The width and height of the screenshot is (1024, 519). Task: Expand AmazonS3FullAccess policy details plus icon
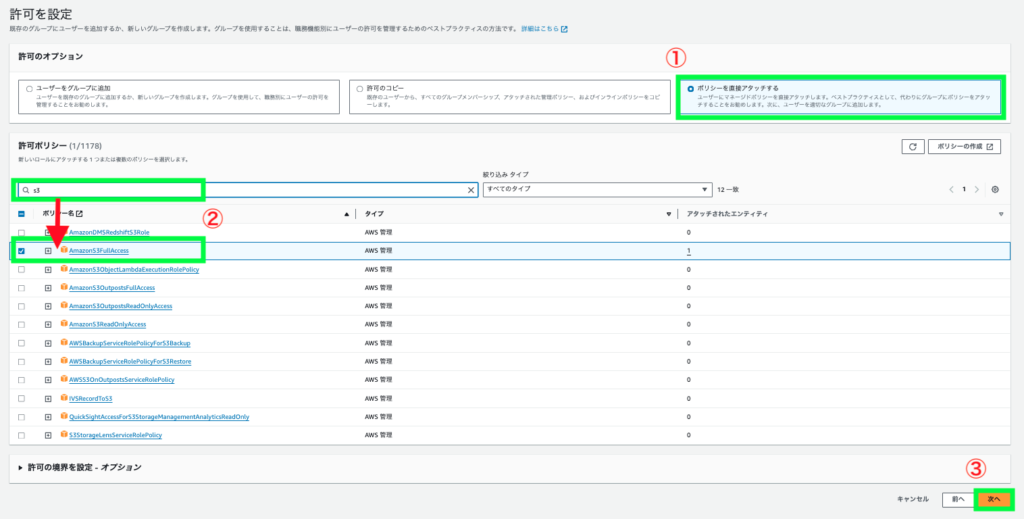coord(47,251)
